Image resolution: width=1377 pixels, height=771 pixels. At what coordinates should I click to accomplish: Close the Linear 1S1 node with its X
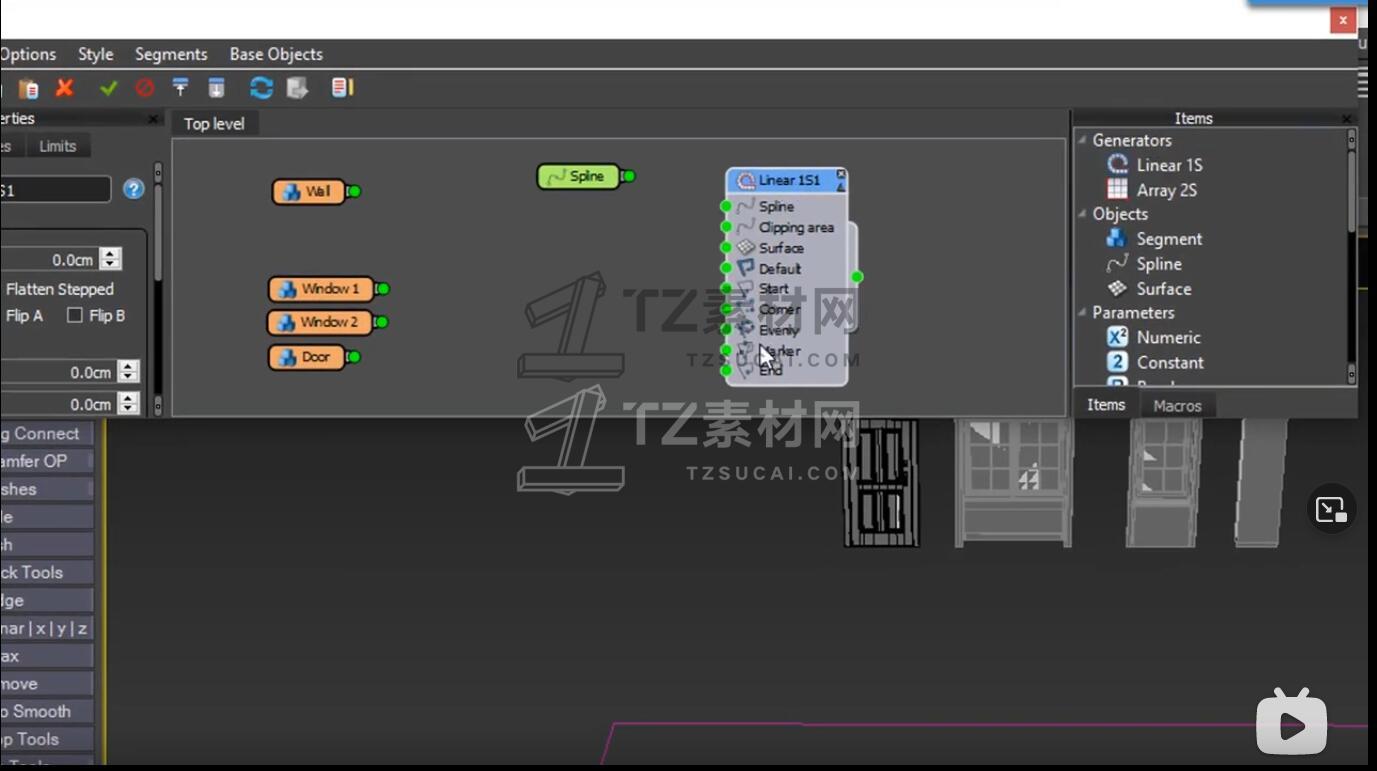click(841, 175)
